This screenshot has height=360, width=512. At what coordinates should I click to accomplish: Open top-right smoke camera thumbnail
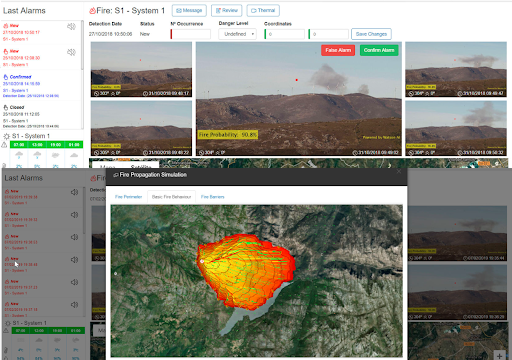click(456, 69)
